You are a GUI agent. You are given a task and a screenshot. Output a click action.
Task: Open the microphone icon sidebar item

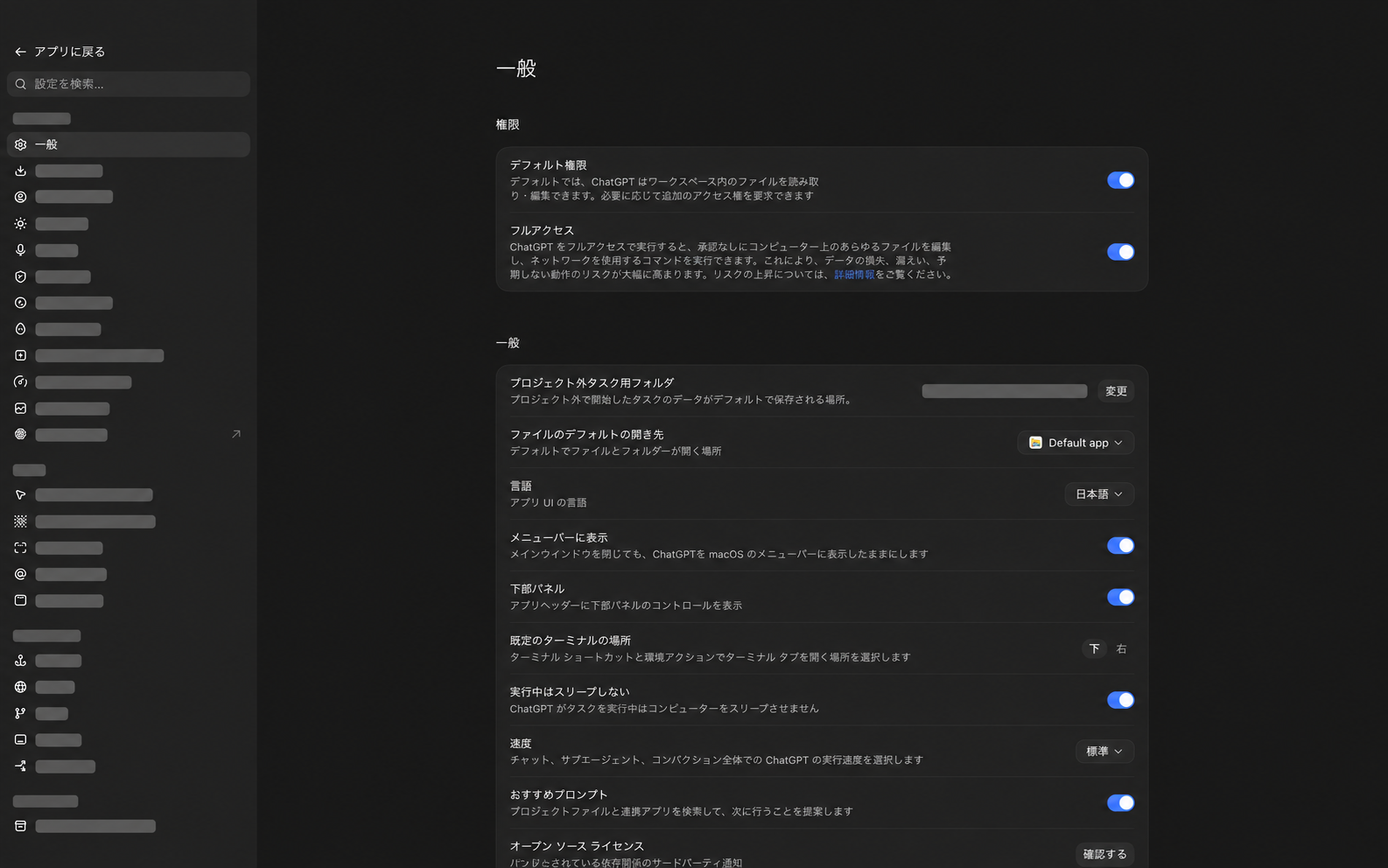tap(20, 250)
